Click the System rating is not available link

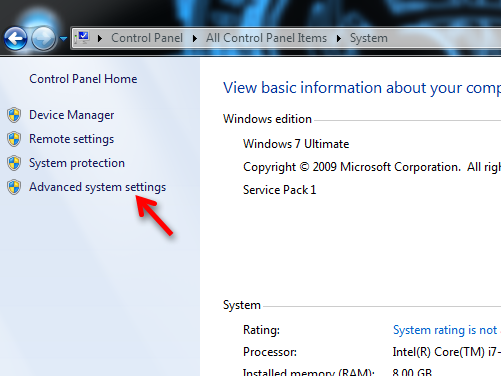coord(447,330)
